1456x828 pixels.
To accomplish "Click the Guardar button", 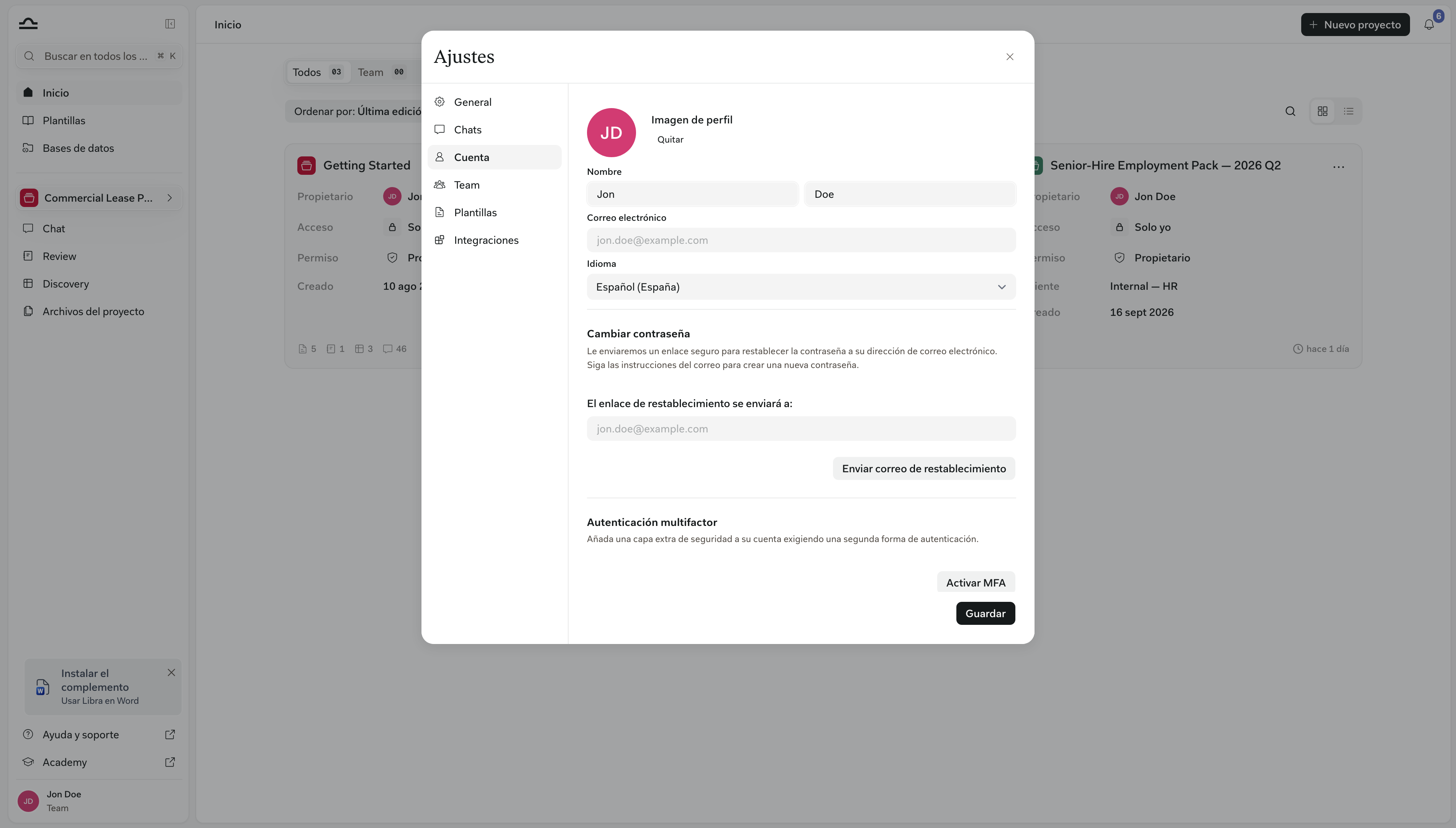I will 985,613.
